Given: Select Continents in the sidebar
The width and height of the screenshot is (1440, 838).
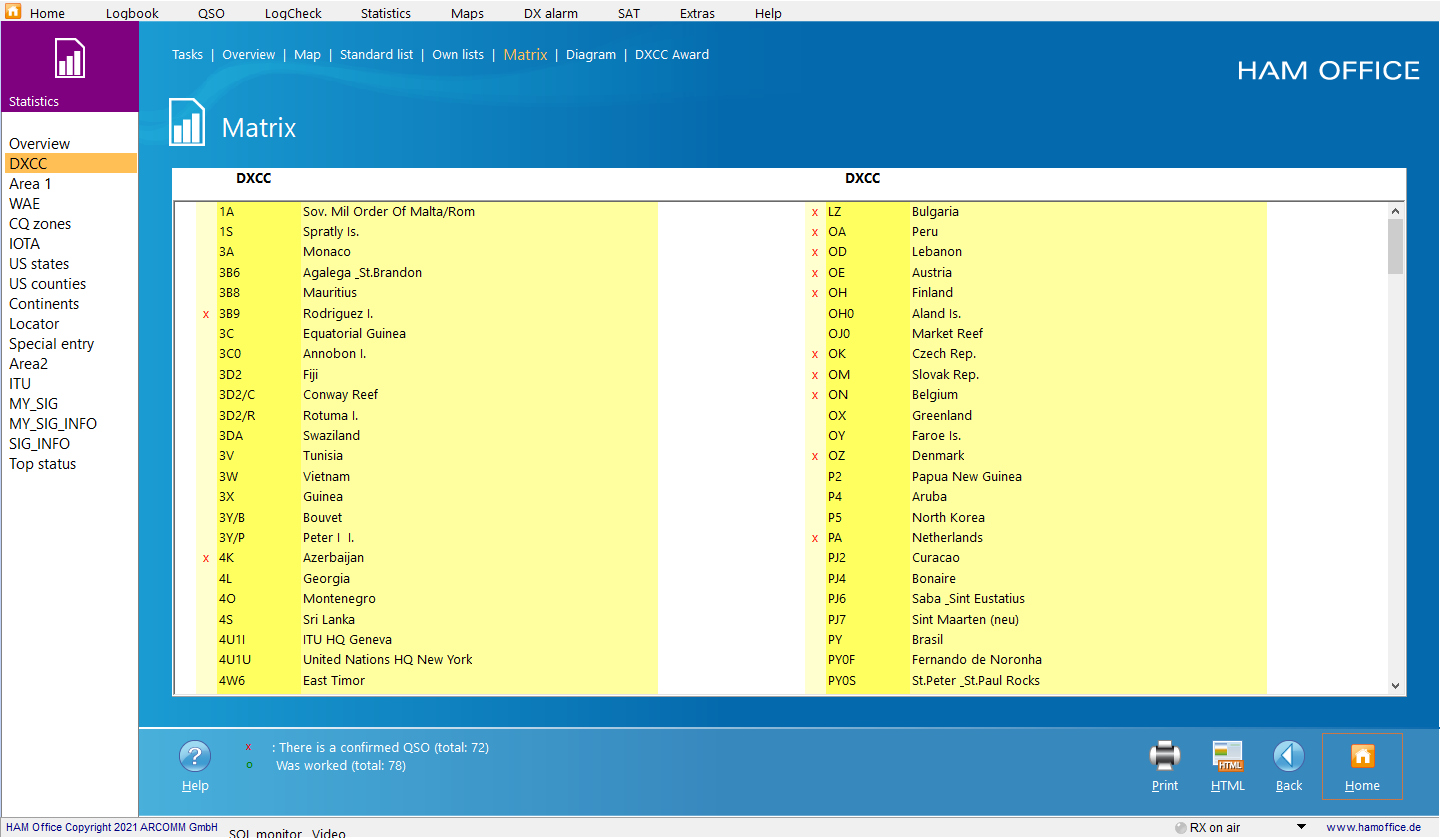Looking at the screenshot, I should [44, 304].
